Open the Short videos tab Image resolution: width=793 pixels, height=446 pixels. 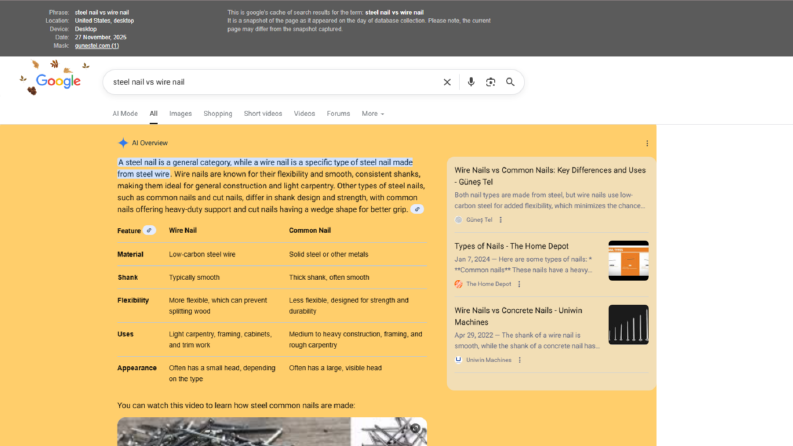point(263,114)
